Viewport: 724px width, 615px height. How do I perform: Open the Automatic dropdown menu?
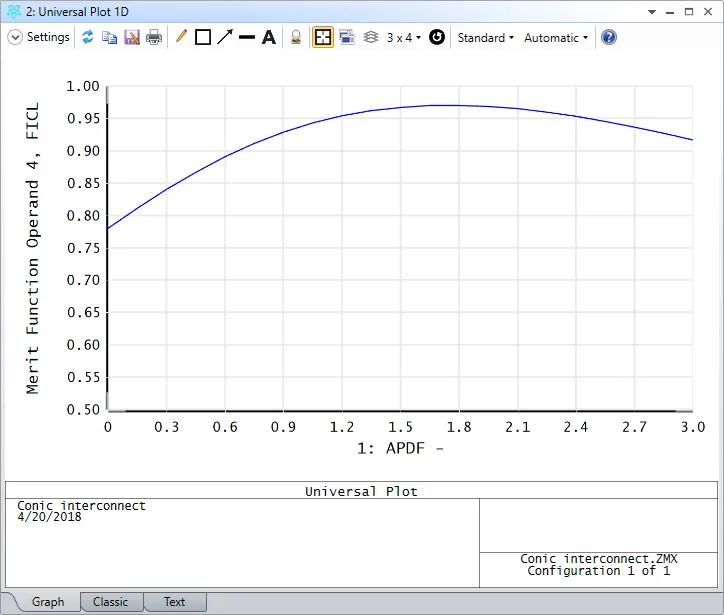(x=556, y=37)
